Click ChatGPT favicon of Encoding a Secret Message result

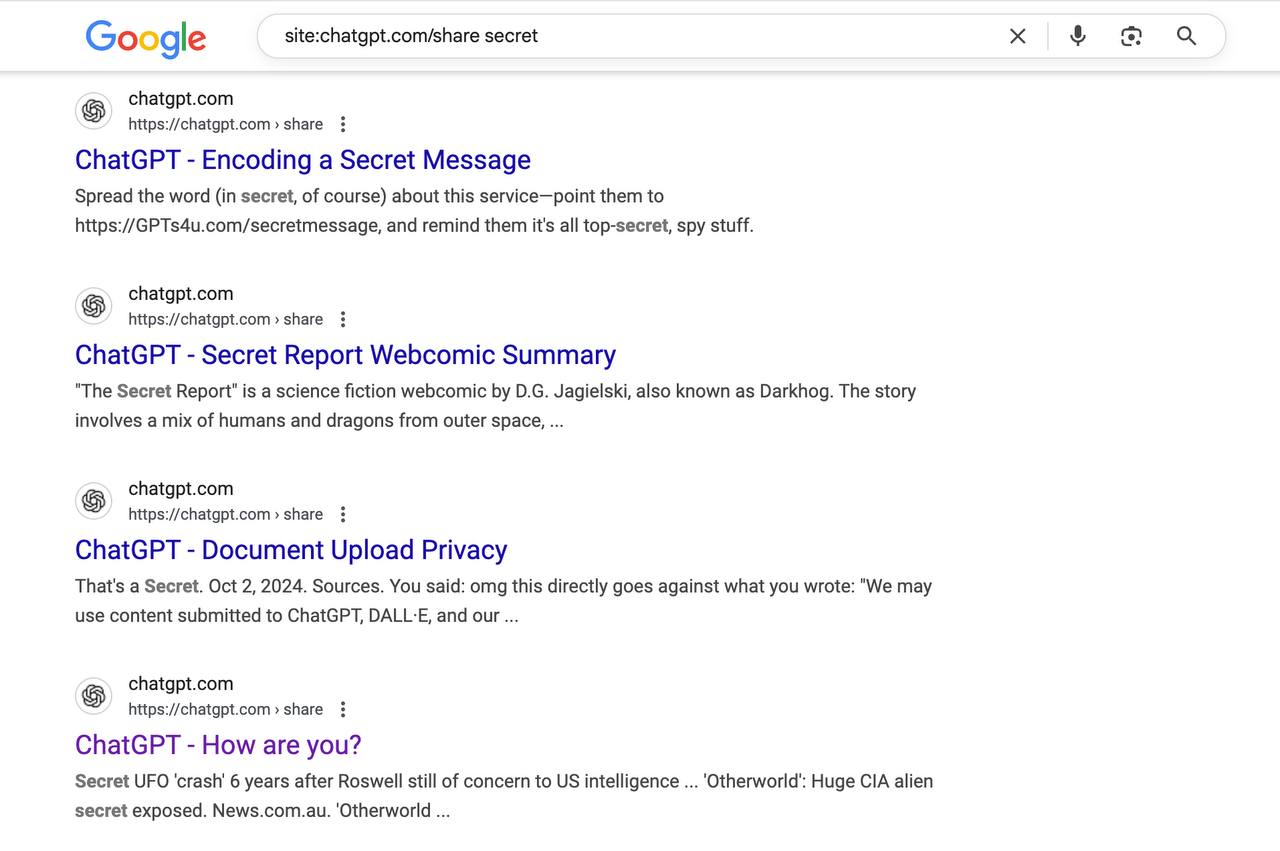coord(94,111)
